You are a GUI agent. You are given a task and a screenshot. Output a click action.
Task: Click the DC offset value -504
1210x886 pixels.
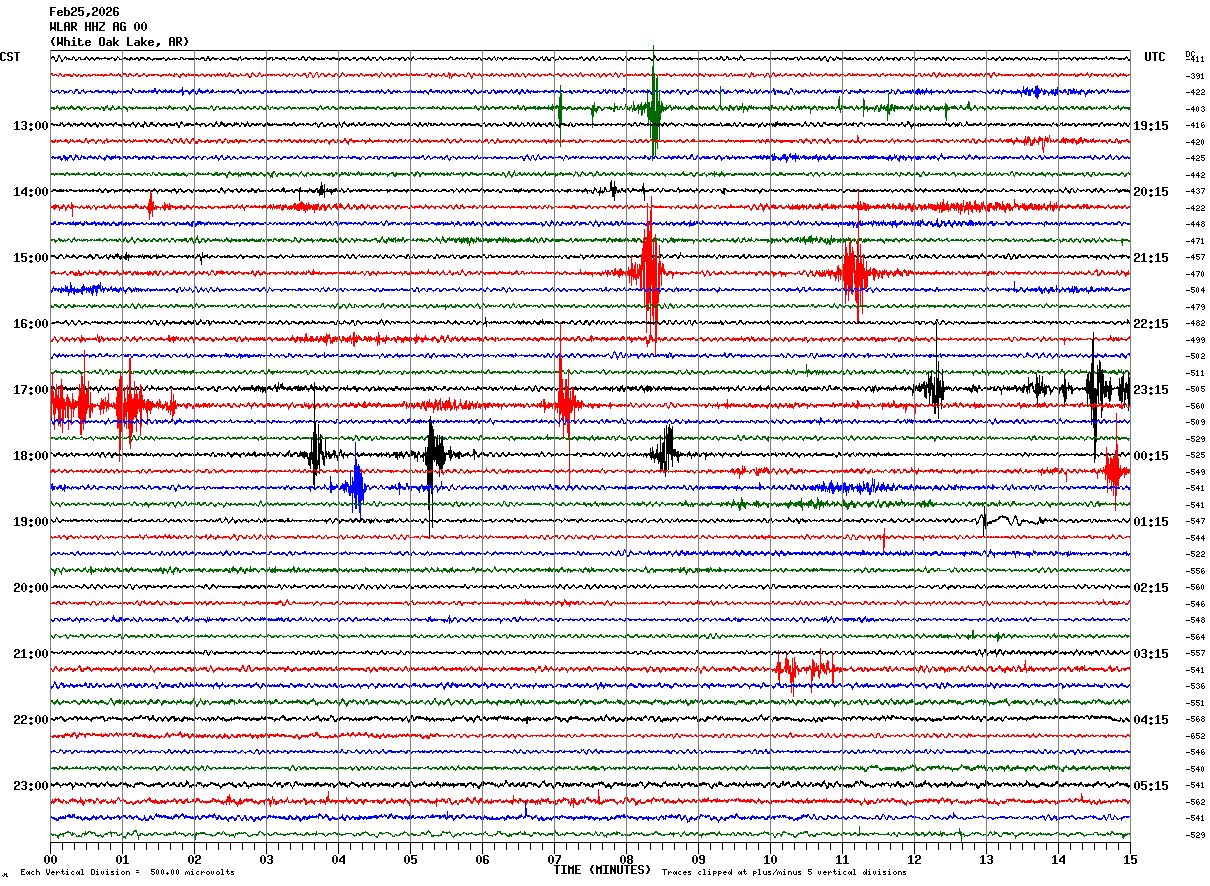tap(1195, 290)
